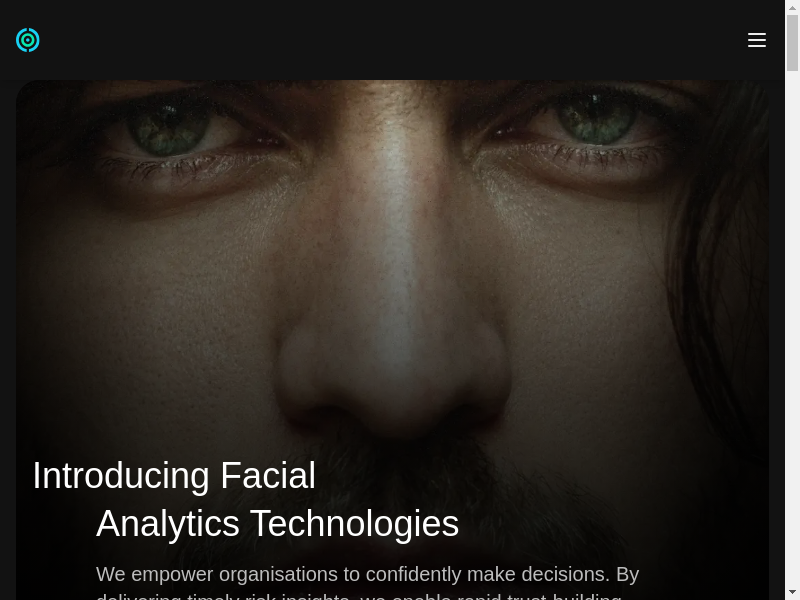
Task: Click the word "Introducing" in the heading
Action: click(121, 476)
